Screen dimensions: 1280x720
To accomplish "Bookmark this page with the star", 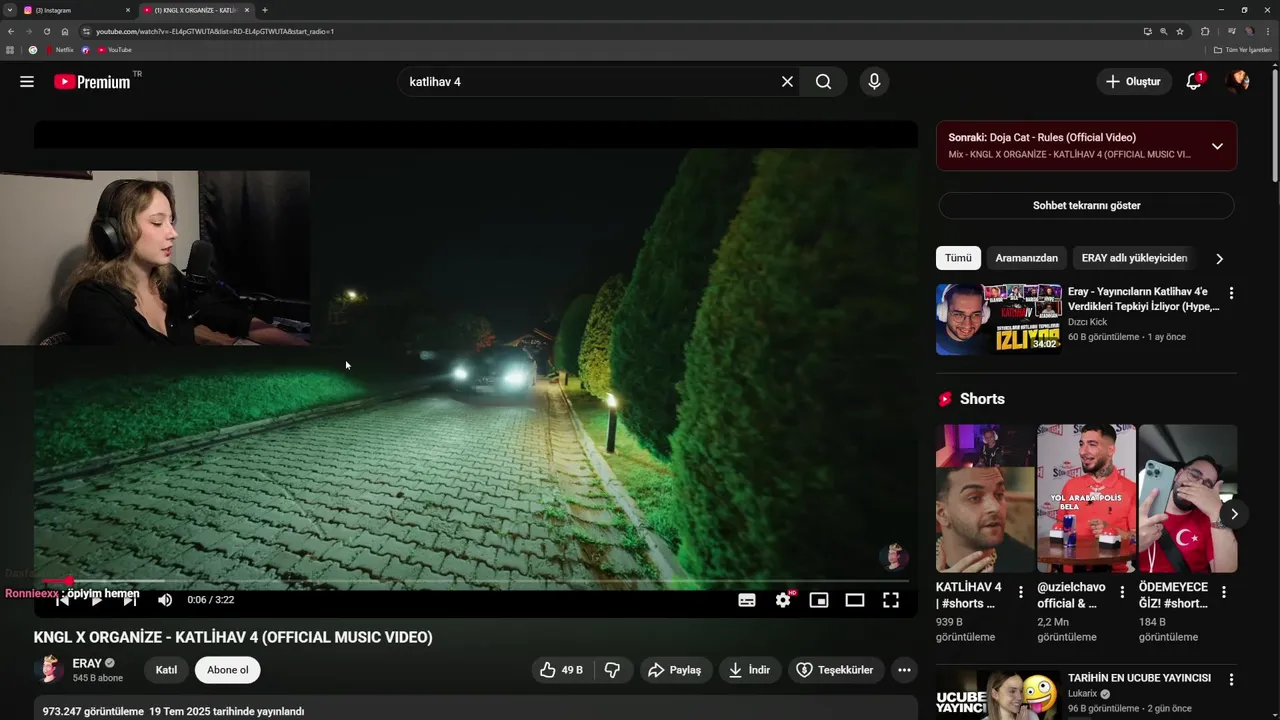I will (x=1180, y=31).
